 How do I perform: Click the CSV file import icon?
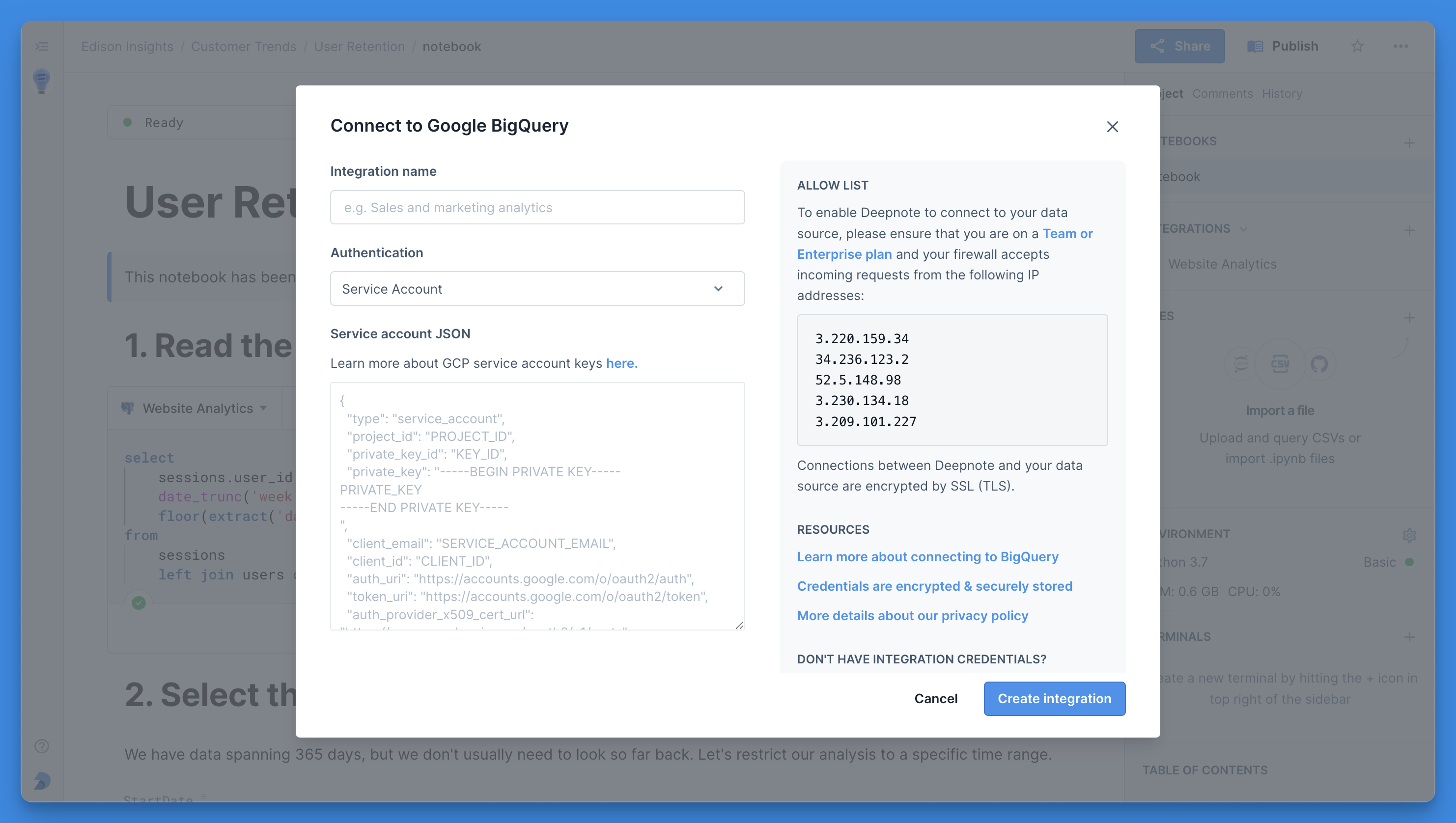pos(1280,363)
